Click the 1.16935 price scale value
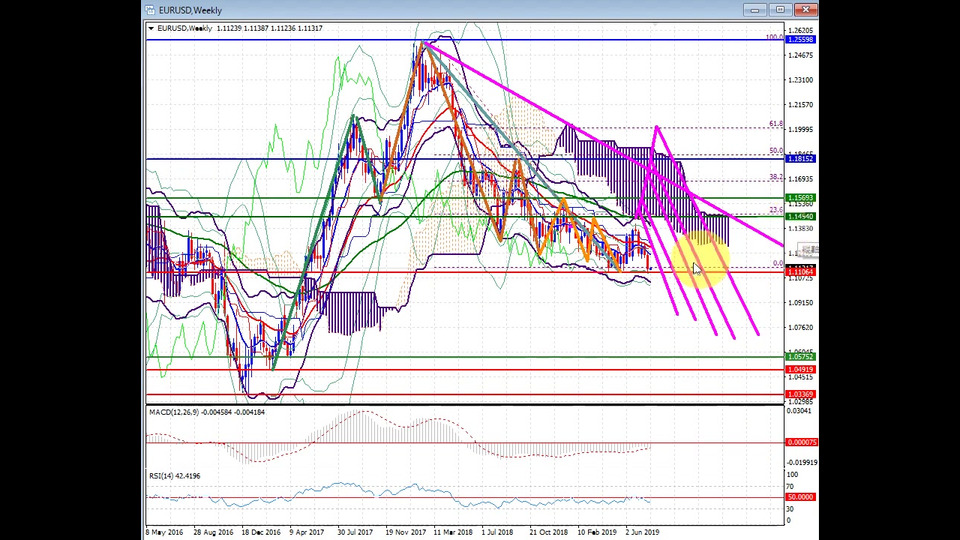The width and height of the screenshot is (960, 540). coord(801,179)
